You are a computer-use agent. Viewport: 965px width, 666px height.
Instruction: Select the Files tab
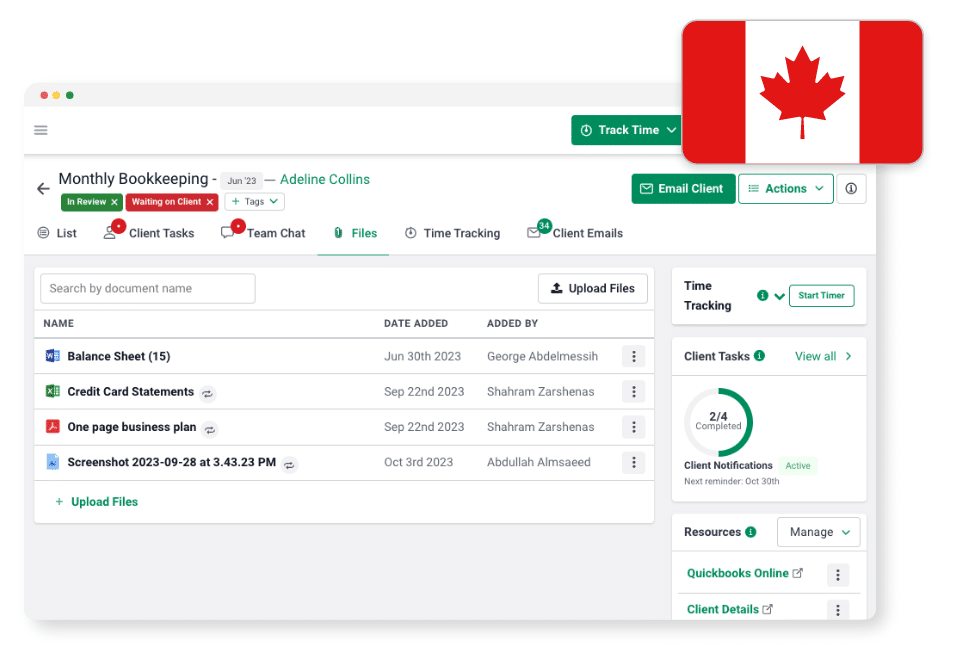[354, 233]
